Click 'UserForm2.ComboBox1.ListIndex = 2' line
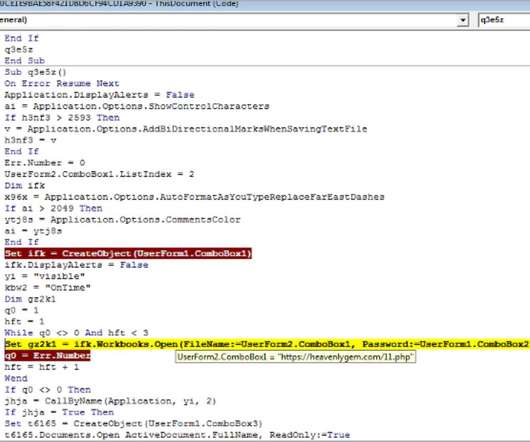This screenshot has width=530, height=442. (x=99, y=174)
